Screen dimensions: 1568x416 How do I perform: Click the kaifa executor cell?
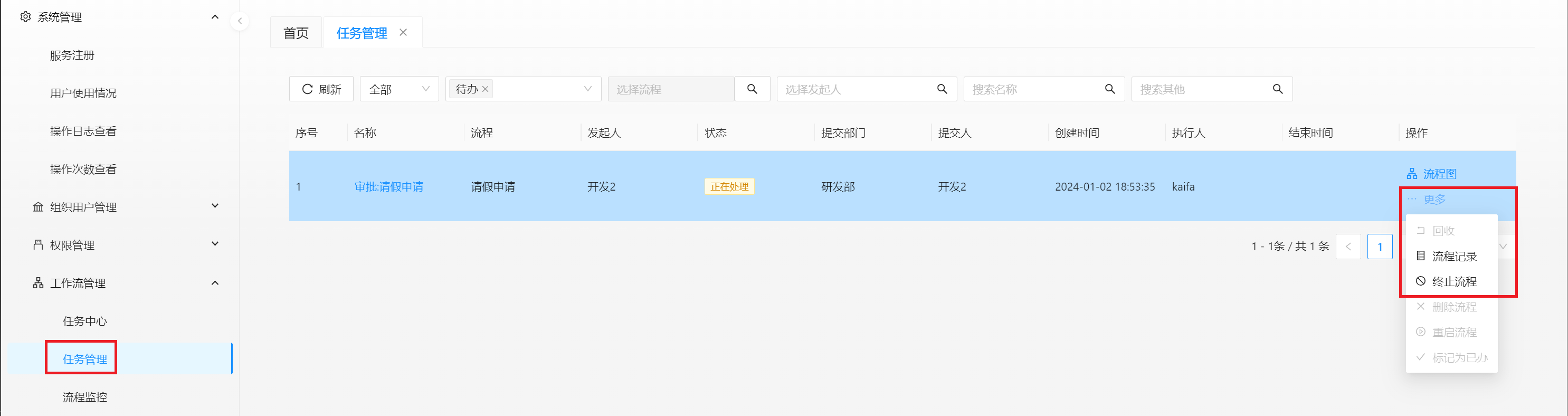point(1183,187)
